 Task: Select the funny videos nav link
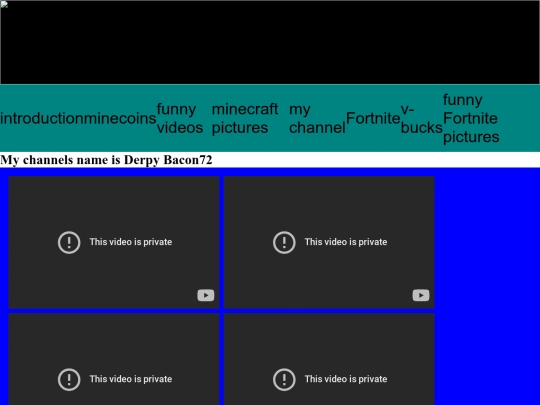180,118
